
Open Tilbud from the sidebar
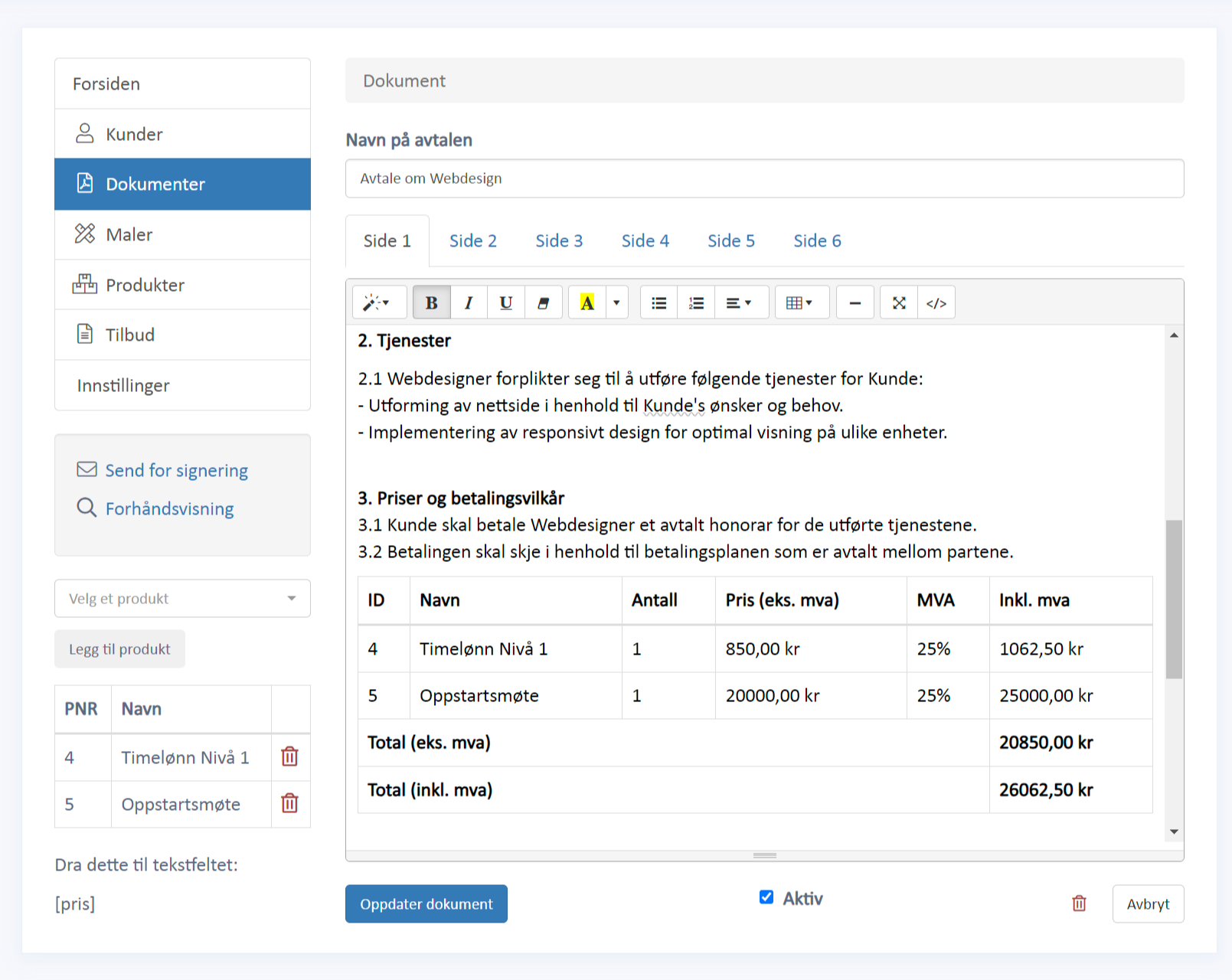[x=183, y=335]
